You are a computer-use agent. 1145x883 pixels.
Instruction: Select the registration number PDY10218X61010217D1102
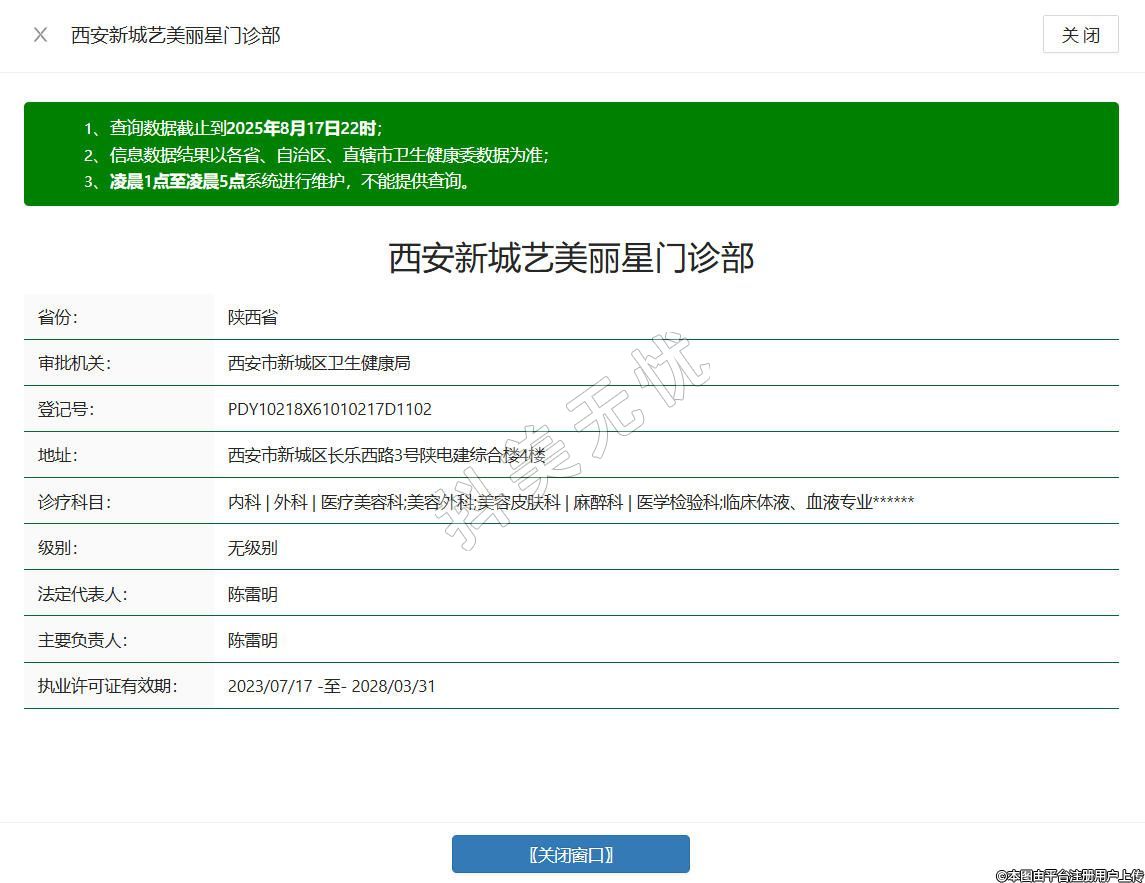click(x=330, y=409)
